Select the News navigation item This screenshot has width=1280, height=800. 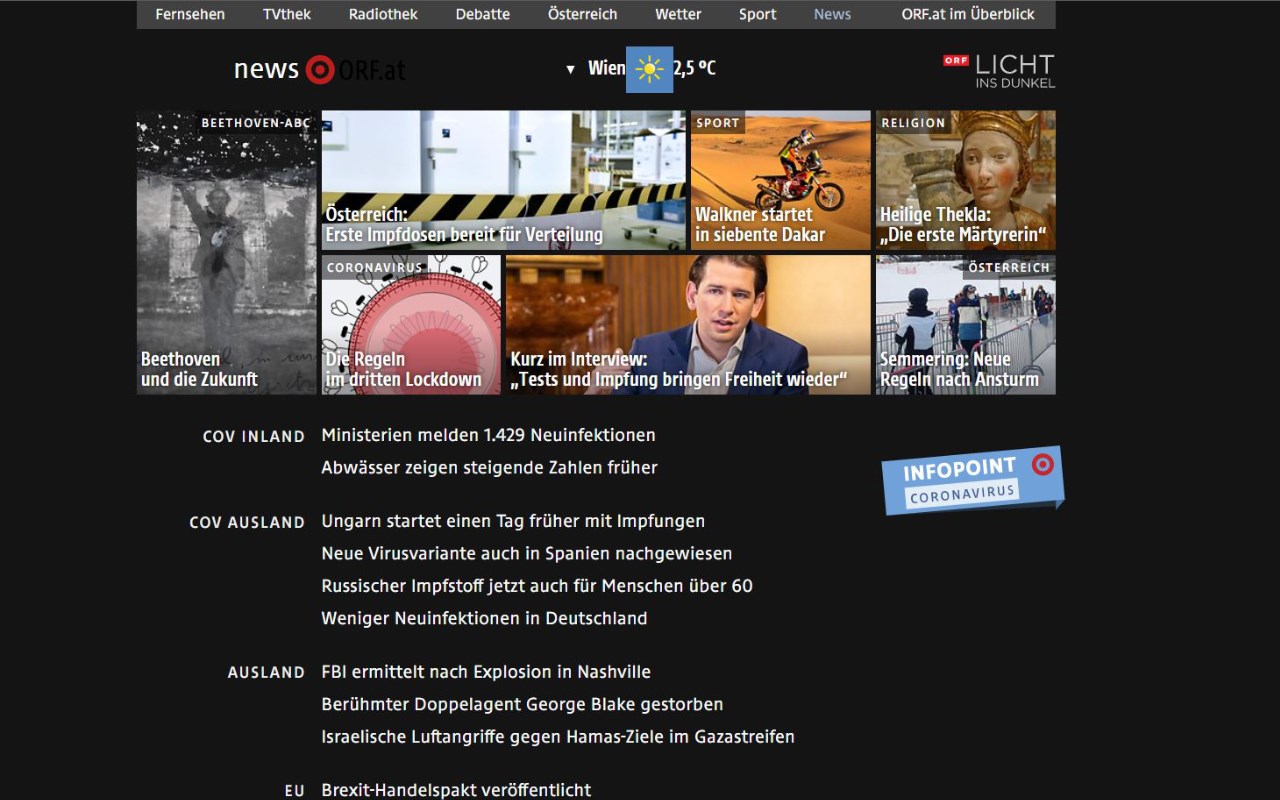832,14
